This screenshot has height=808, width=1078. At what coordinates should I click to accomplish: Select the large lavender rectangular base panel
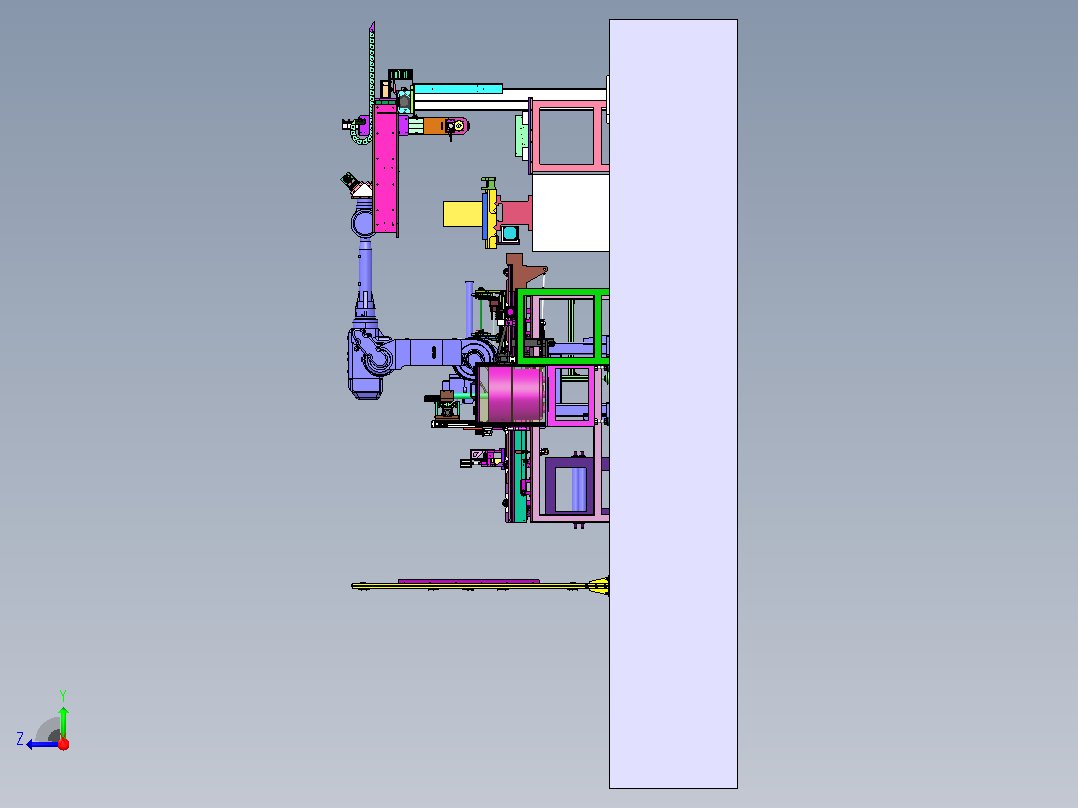coord(673,404)
